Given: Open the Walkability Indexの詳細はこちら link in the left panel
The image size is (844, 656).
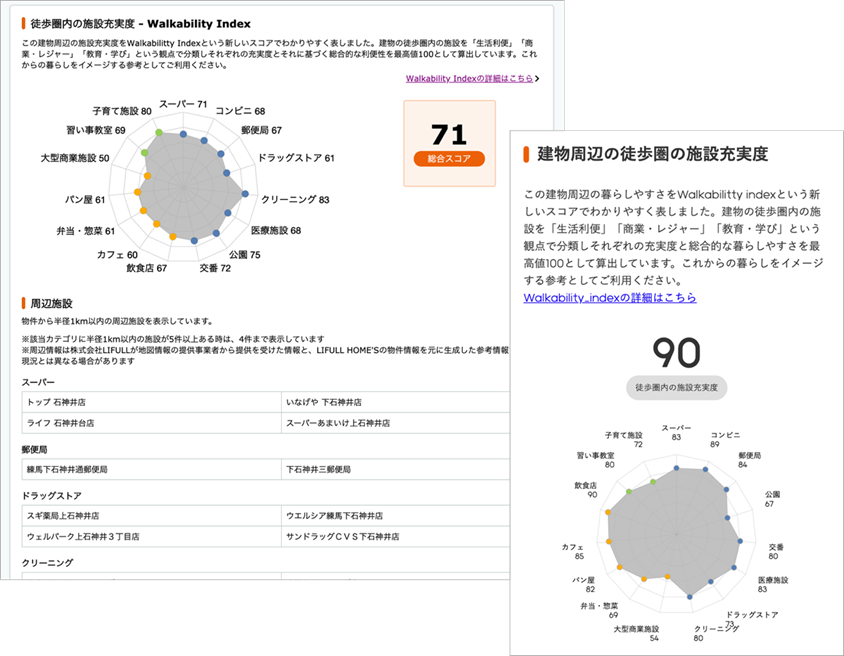Looking at the screenshot, I should (x=469, y=79).
